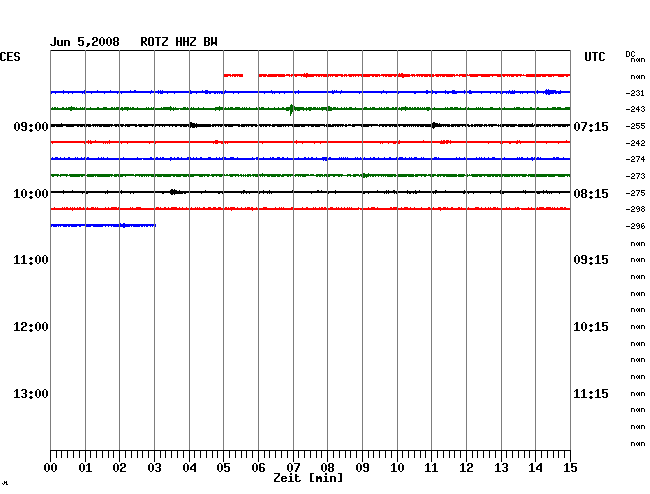Click the 10:00 local time label
The width and height of the screenshot is (650, 494).
pos(31,194)
